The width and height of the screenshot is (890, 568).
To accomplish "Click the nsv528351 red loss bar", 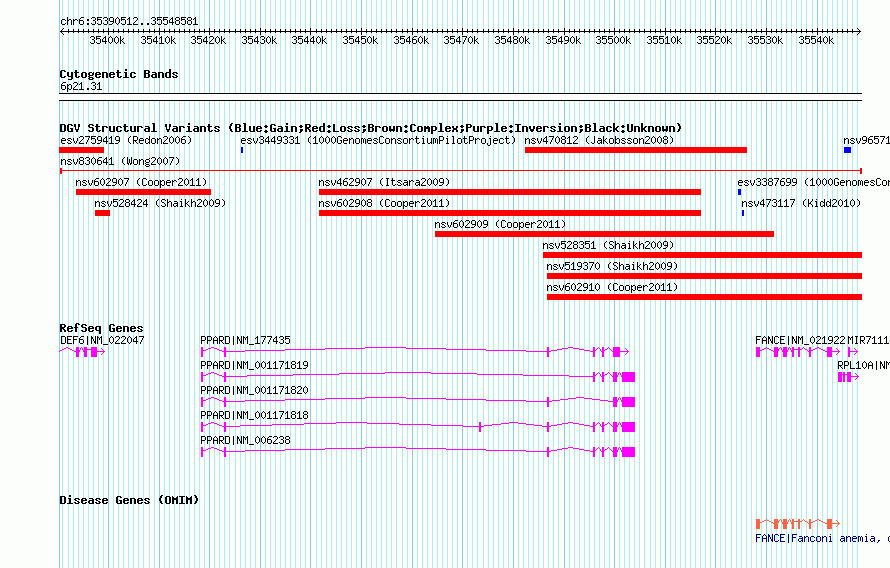I will 702,255.
